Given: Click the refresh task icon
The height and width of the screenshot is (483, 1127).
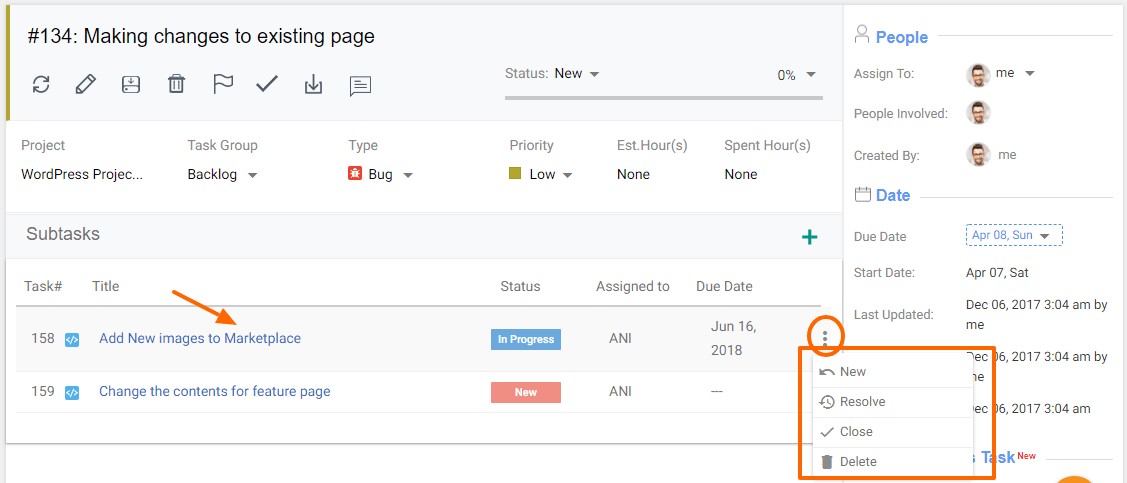Looking at the screenshot, I should pyautogui.click(x=41, y=84).
